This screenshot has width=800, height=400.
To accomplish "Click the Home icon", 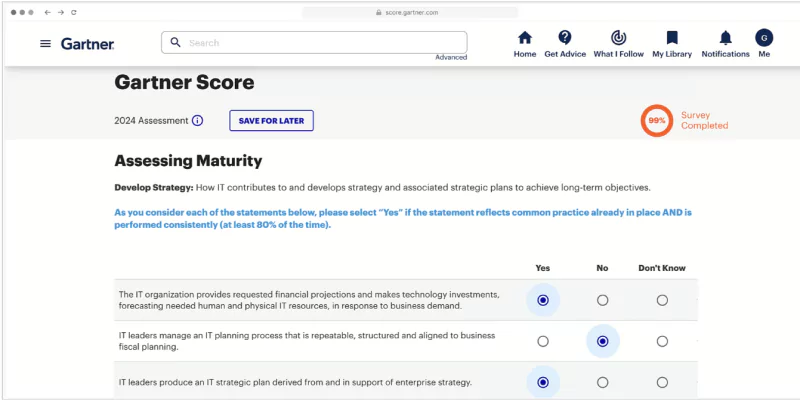I will tap(525, 38).
